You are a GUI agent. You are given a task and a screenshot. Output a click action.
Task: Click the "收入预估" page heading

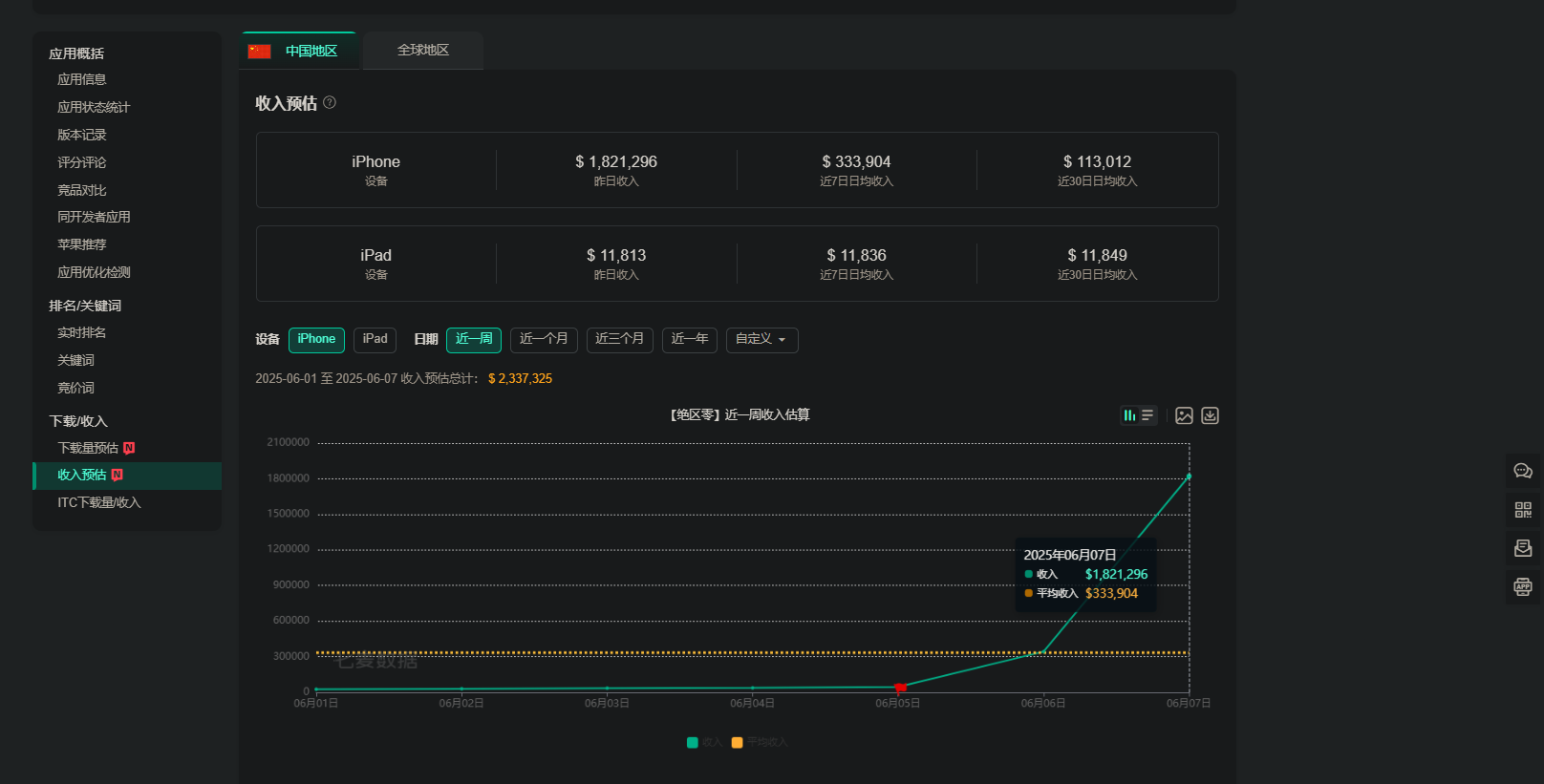[286, 103]
